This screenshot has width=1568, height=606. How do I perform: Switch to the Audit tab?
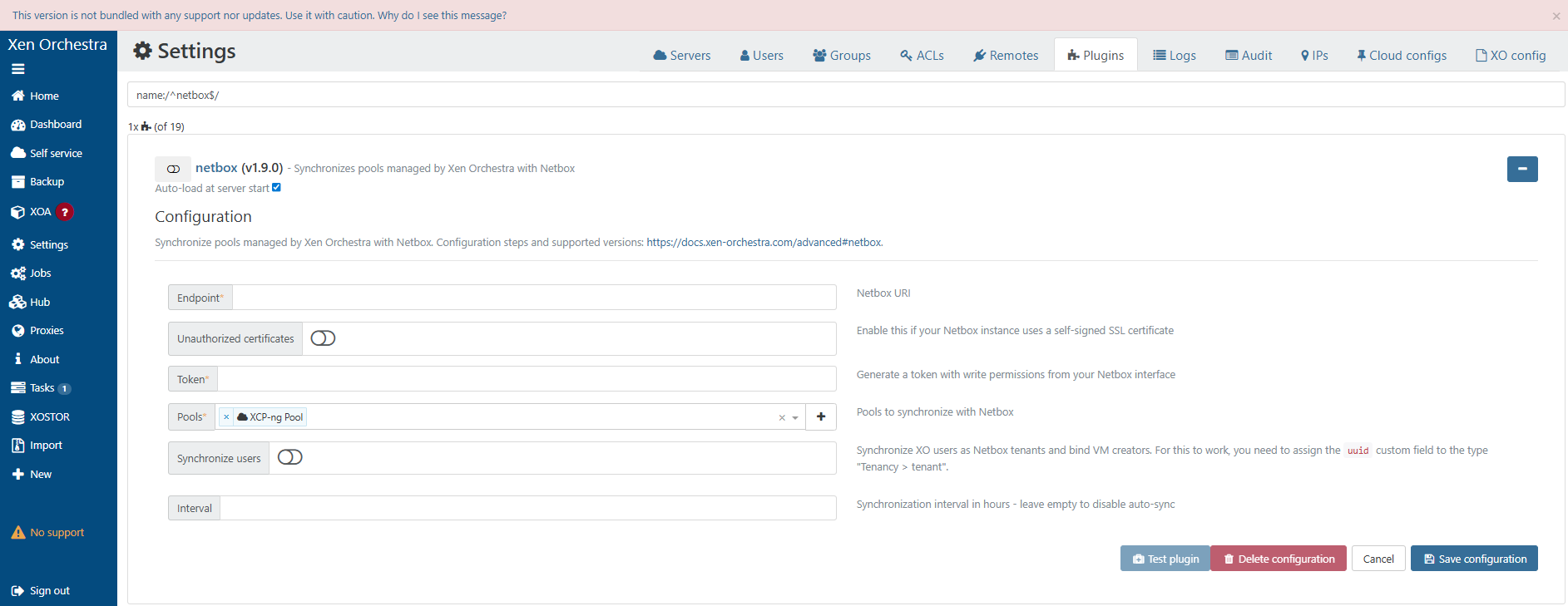(1249, 56)
